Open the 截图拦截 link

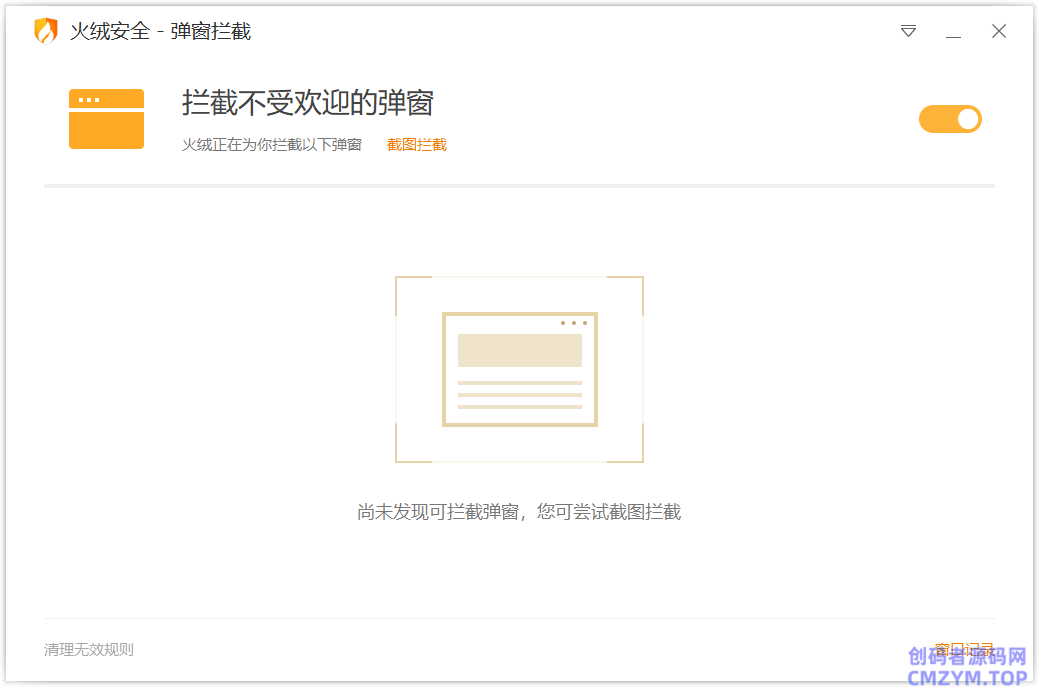click(x=416, y=145)
